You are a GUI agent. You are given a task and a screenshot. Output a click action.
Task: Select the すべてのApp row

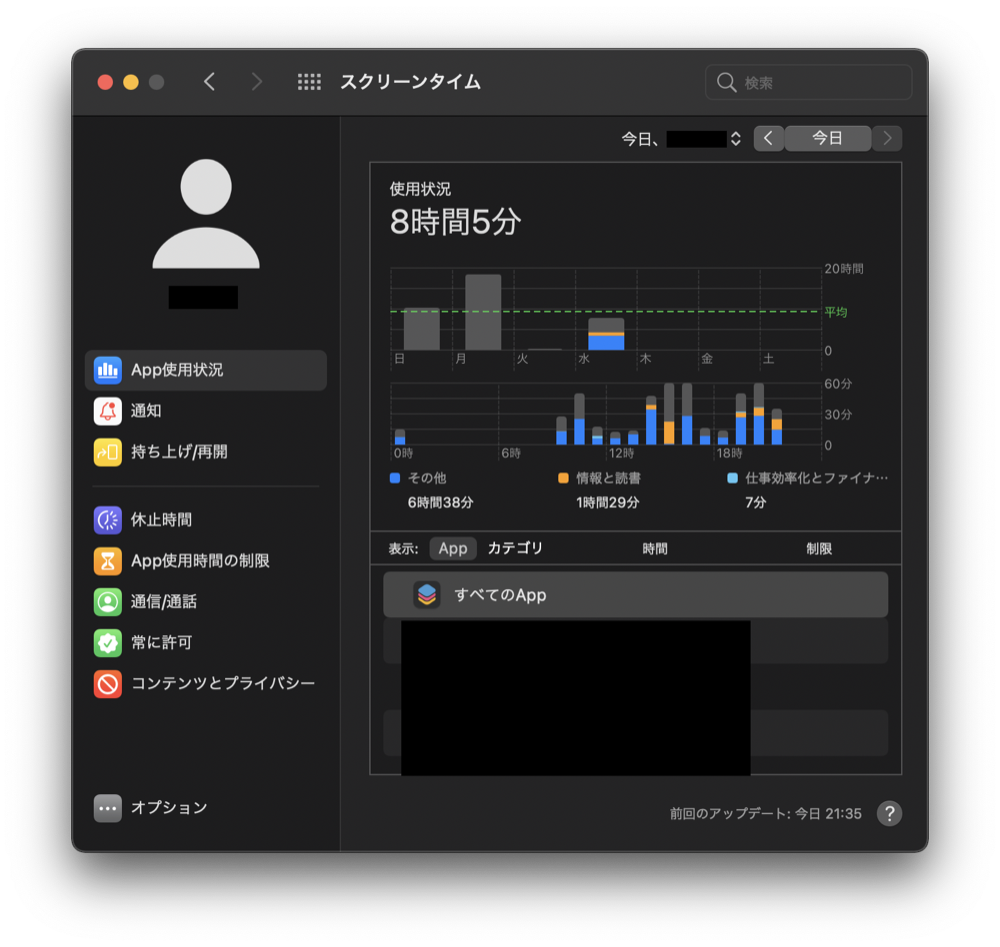[635, 594]
